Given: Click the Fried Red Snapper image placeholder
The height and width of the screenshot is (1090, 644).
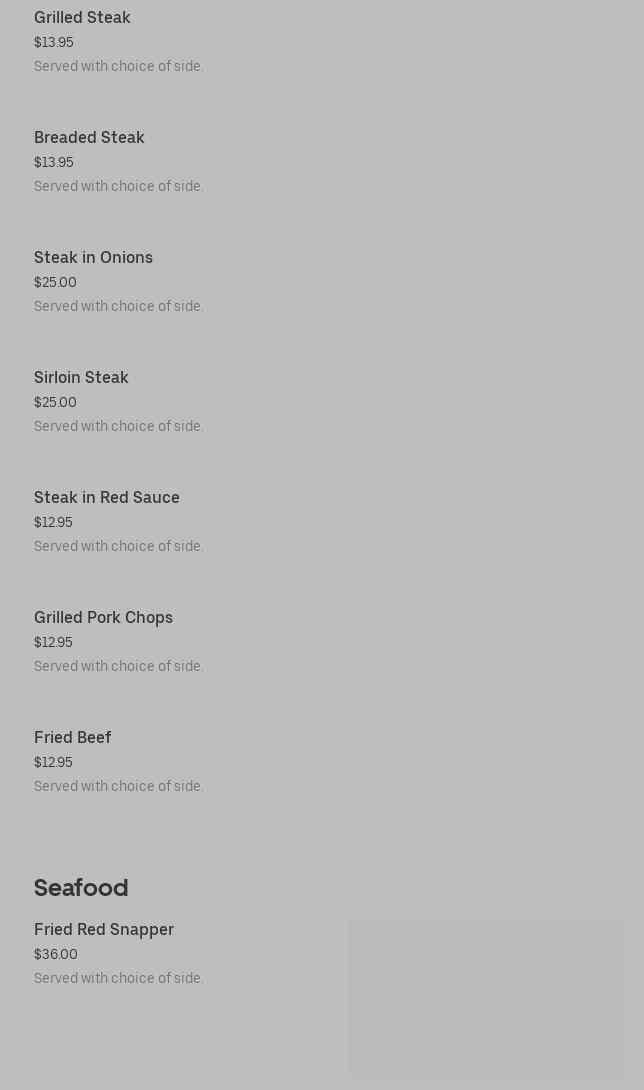Looking at the screenshot, I should pos(485,996).
